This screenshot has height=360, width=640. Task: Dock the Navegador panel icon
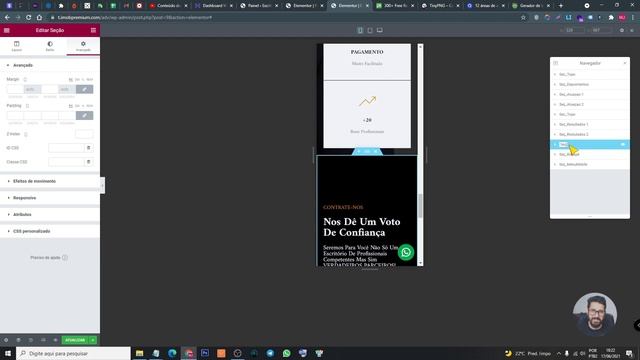tap(556, 63)
